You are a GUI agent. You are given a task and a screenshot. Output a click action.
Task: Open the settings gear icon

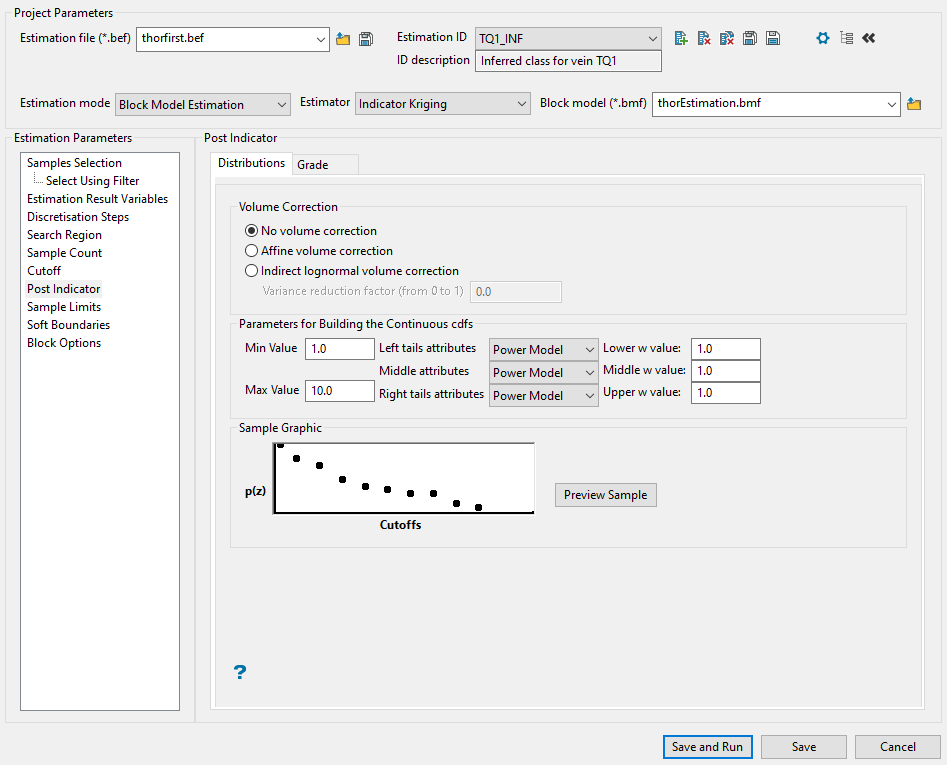[823, 38]
